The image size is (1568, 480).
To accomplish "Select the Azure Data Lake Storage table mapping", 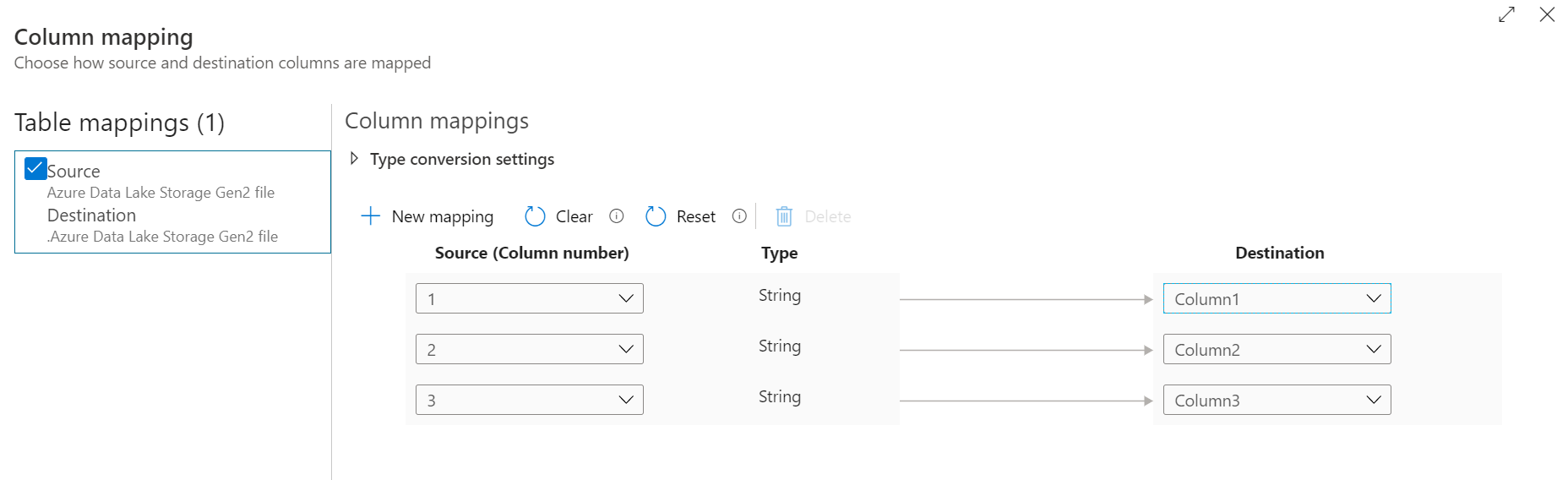I will tap(172, 202).
